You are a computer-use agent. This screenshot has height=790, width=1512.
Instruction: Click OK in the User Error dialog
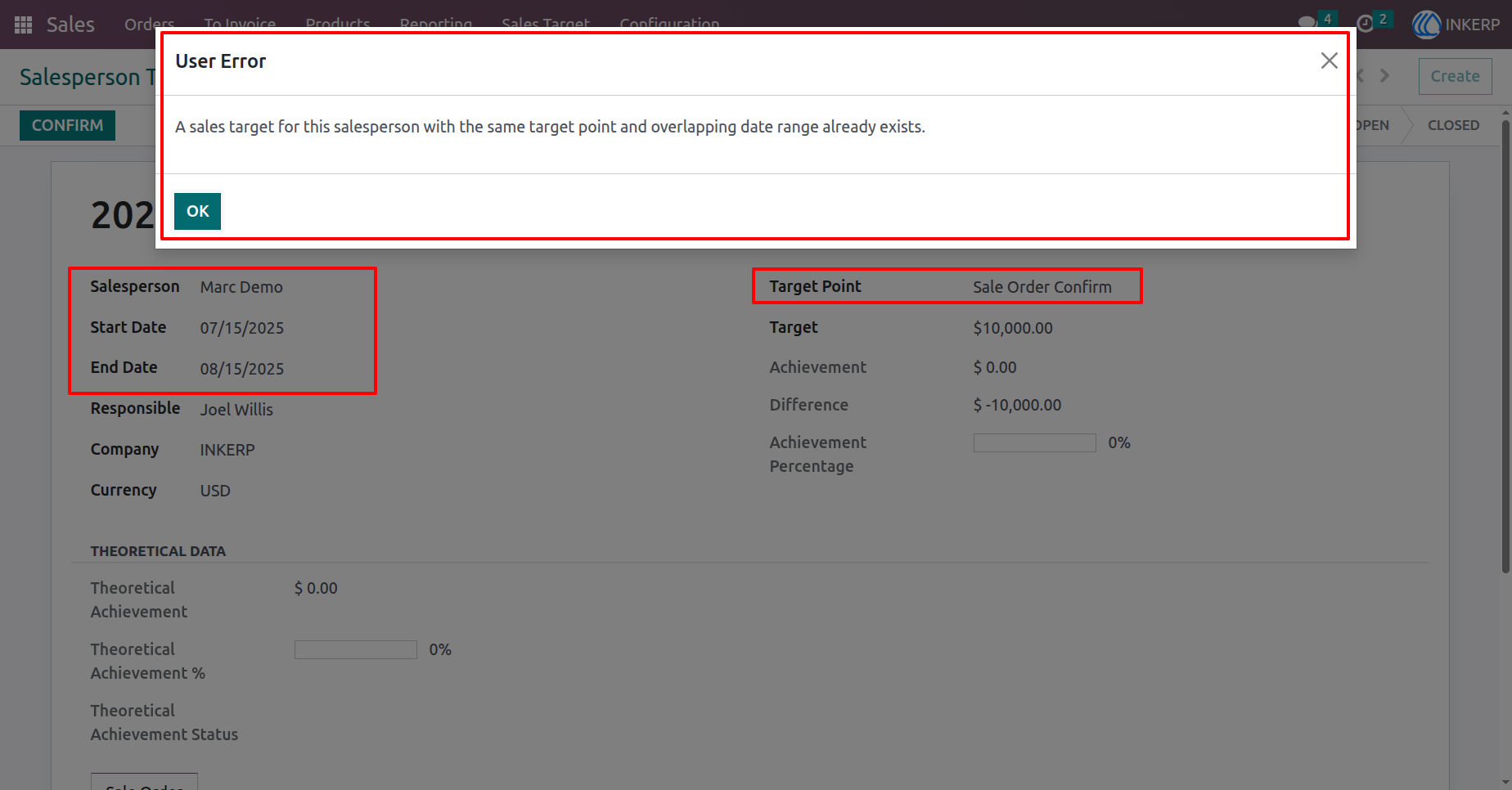tap(197, 211)
